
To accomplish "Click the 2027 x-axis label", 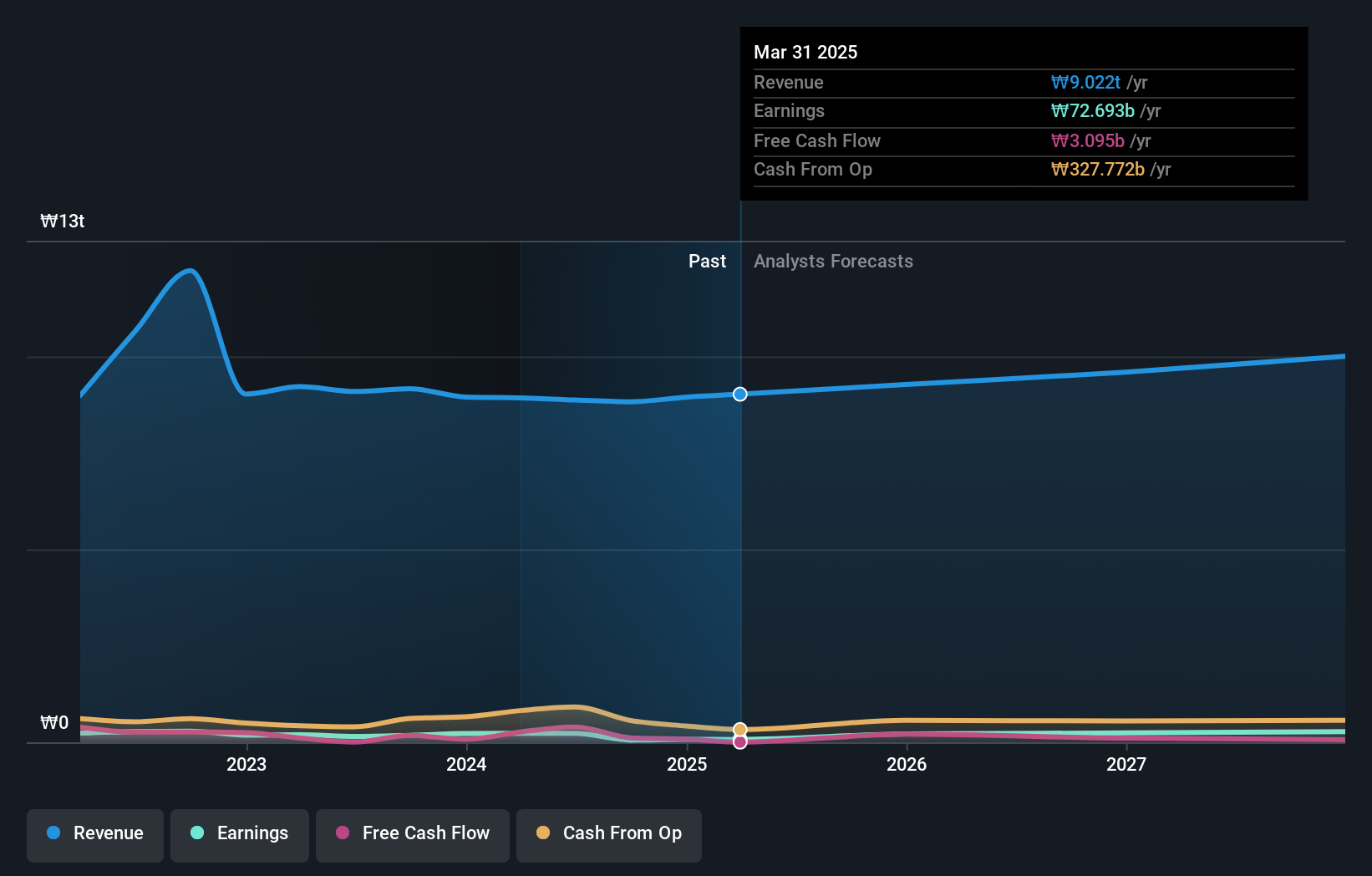I will coord(1126,764).
